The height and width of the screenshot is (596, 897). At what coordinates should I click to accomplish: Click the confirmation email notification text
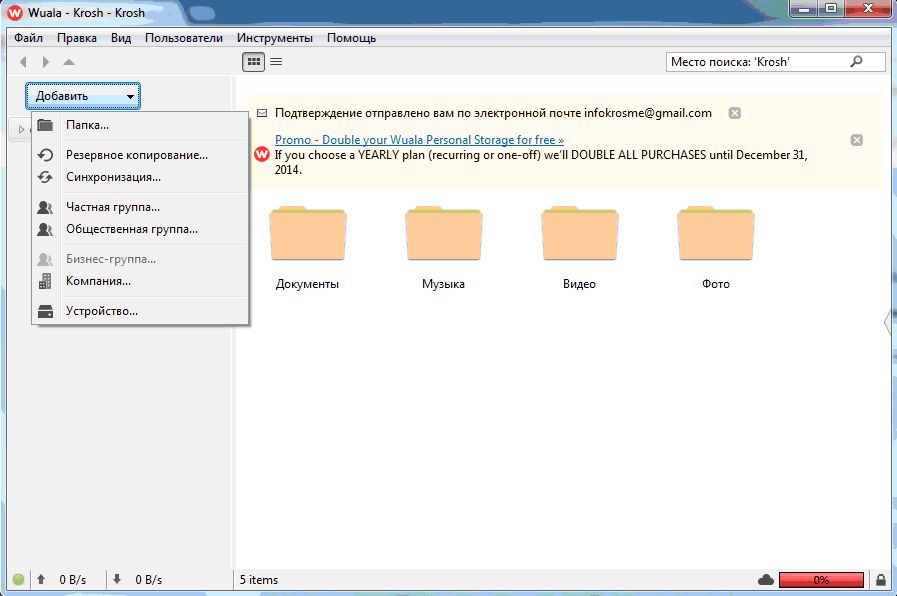pos(493,113)
